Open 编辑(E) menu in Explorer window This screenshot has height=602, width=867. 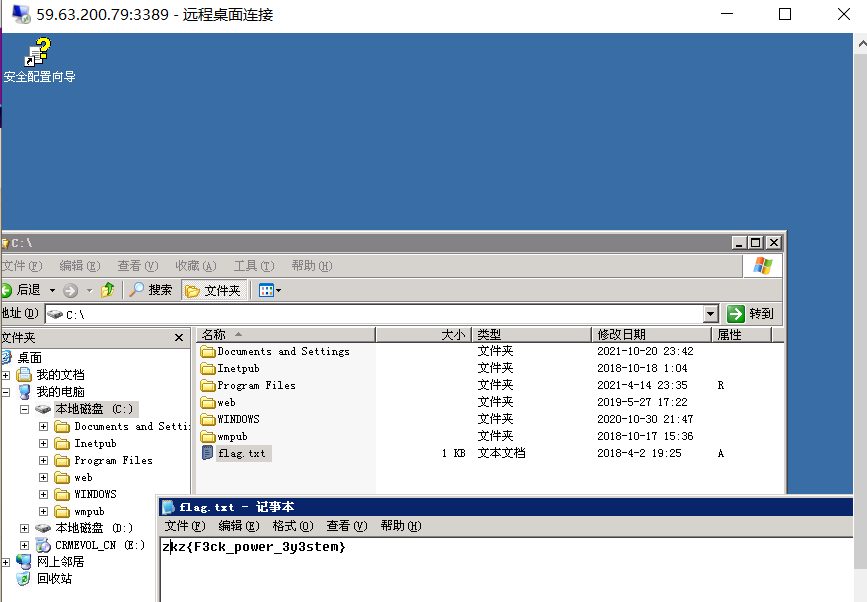click(80, 266)
